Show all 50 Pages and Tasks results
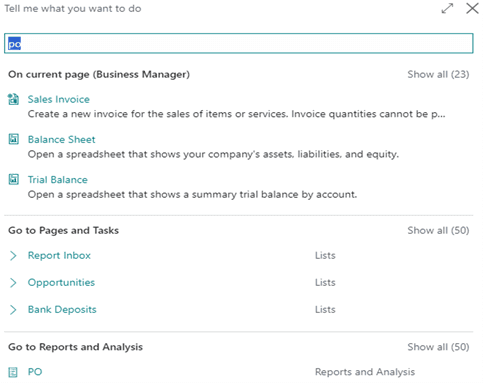The width and height of the screenshot is (483, 383). pyautogui.click(x=438, y=230)
